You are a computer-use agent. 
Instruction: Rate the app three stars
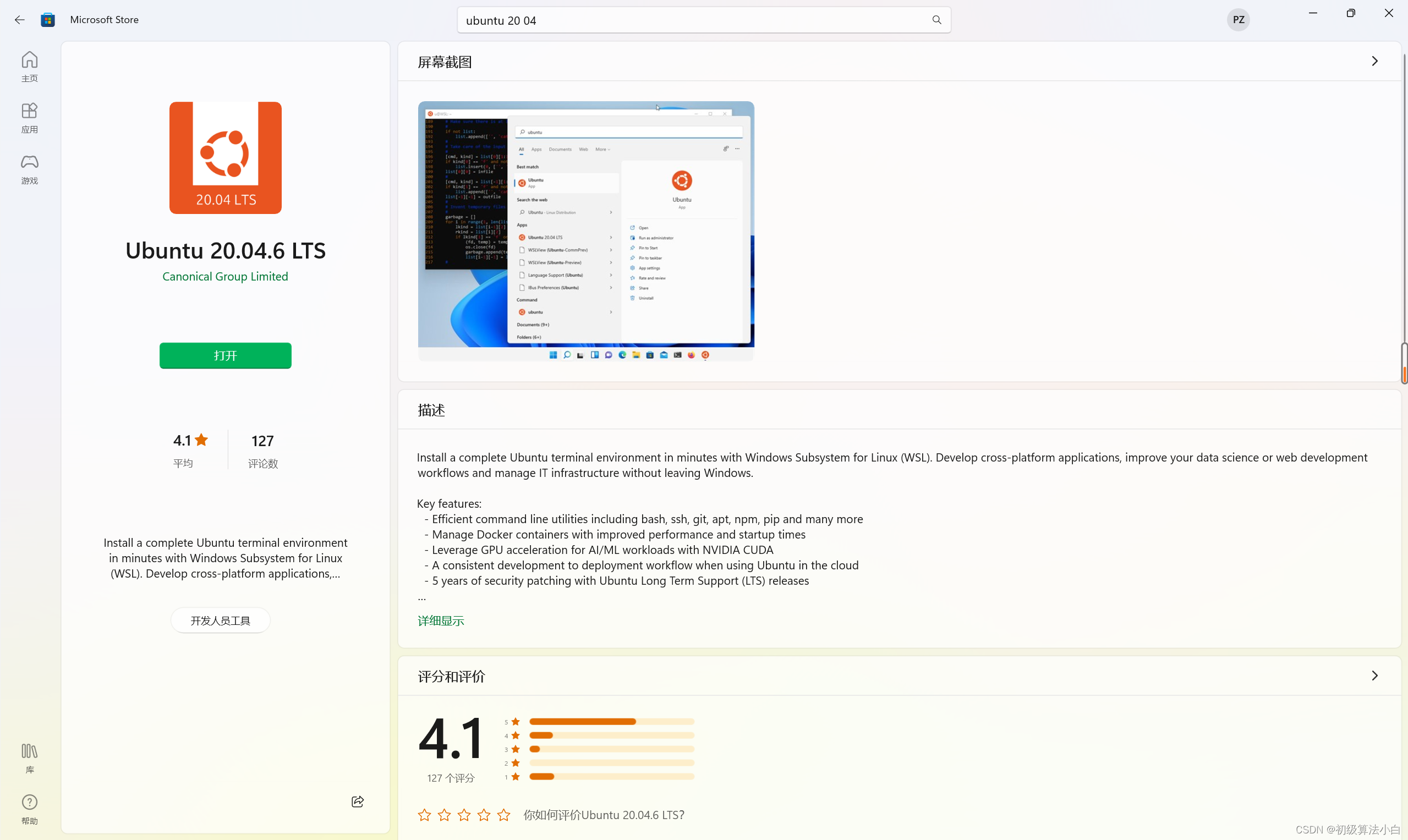tap(463, 815)
